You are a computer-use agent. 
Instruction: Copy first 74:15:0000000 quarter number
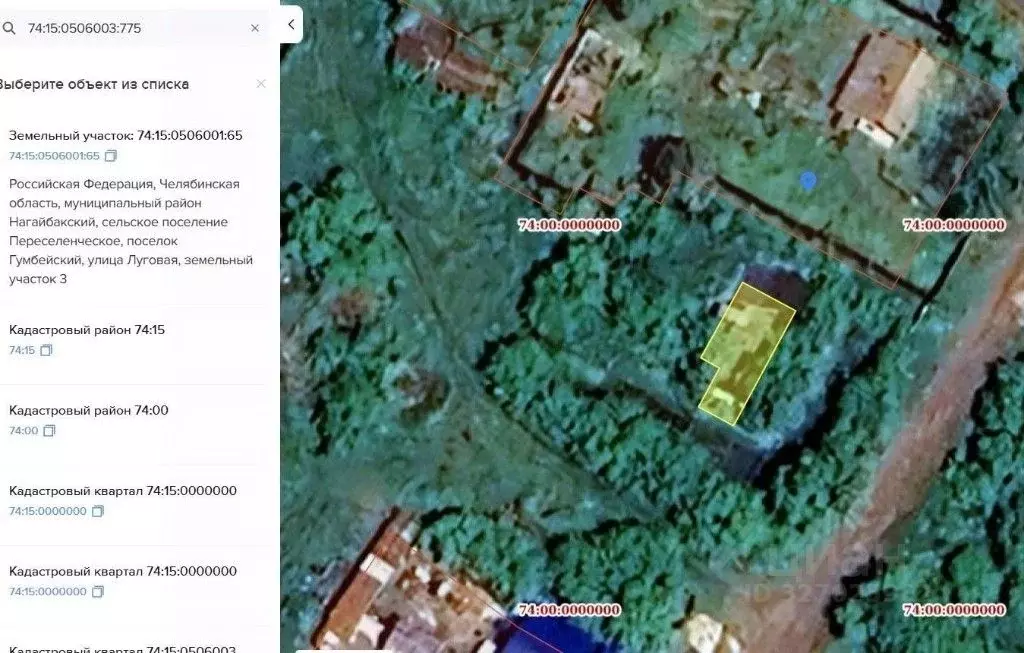pos(98,511)
